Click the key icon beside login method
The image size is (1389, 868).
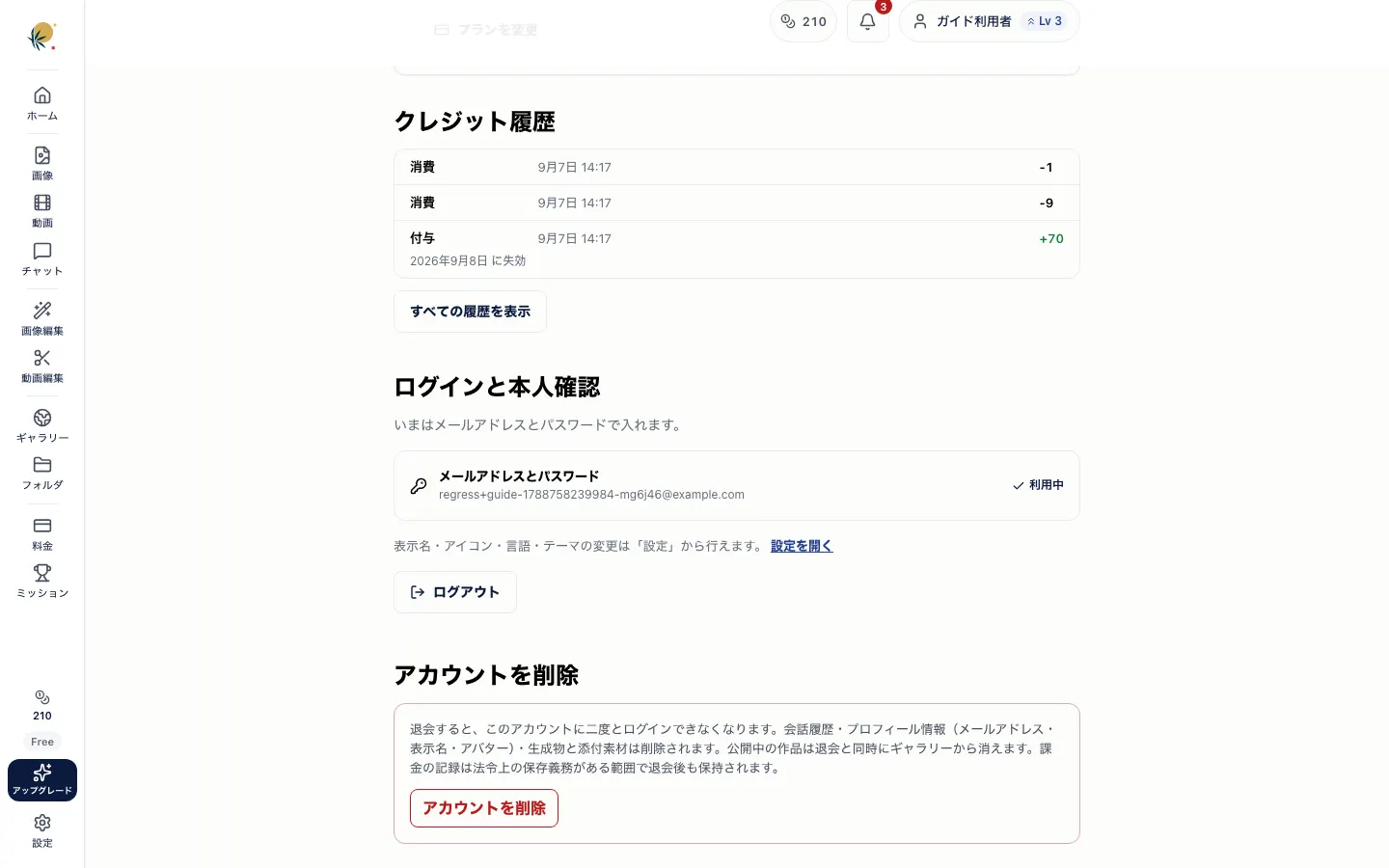click(x=419, y=486)
